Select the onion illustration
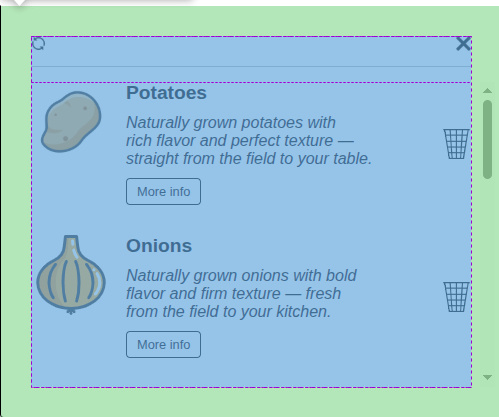 coord(71,275)
